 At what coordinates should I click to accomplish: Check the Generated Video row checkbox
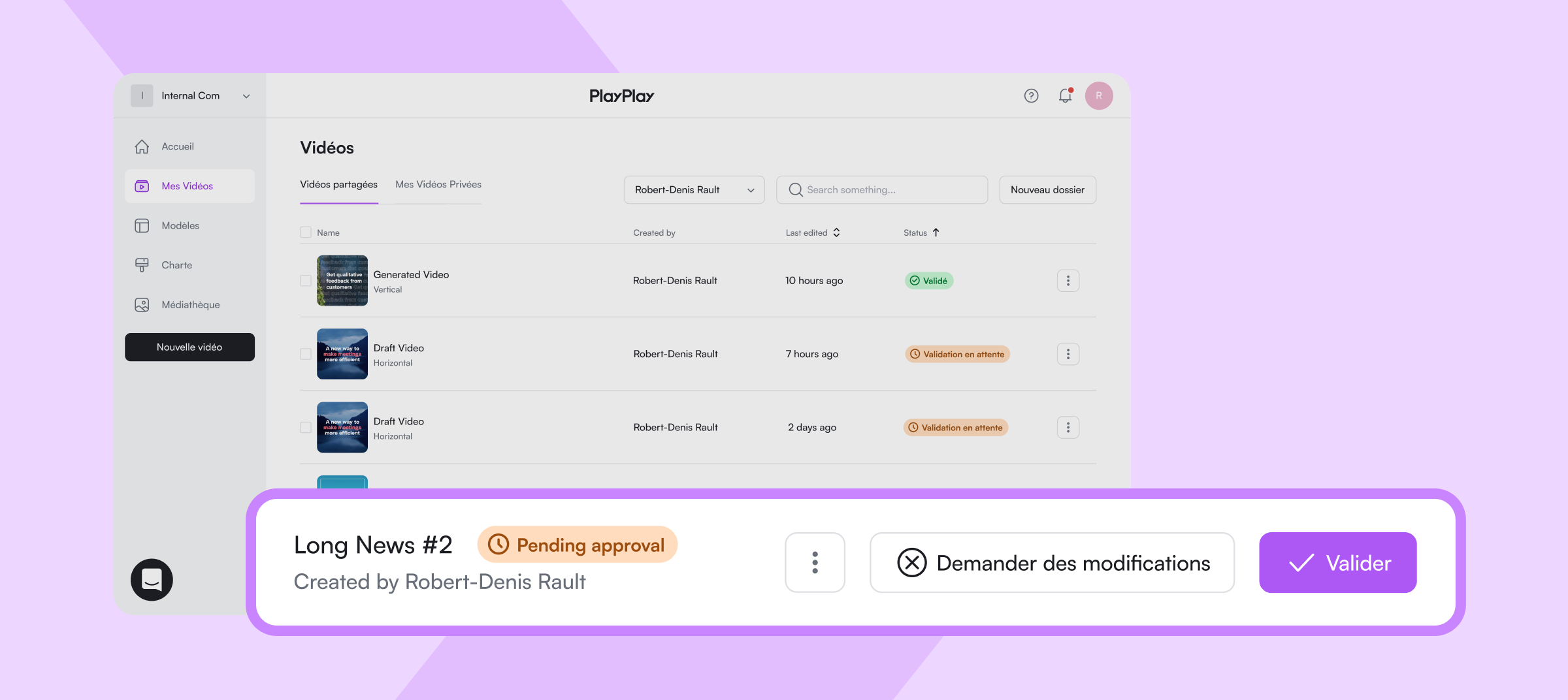tap(306, 281)
